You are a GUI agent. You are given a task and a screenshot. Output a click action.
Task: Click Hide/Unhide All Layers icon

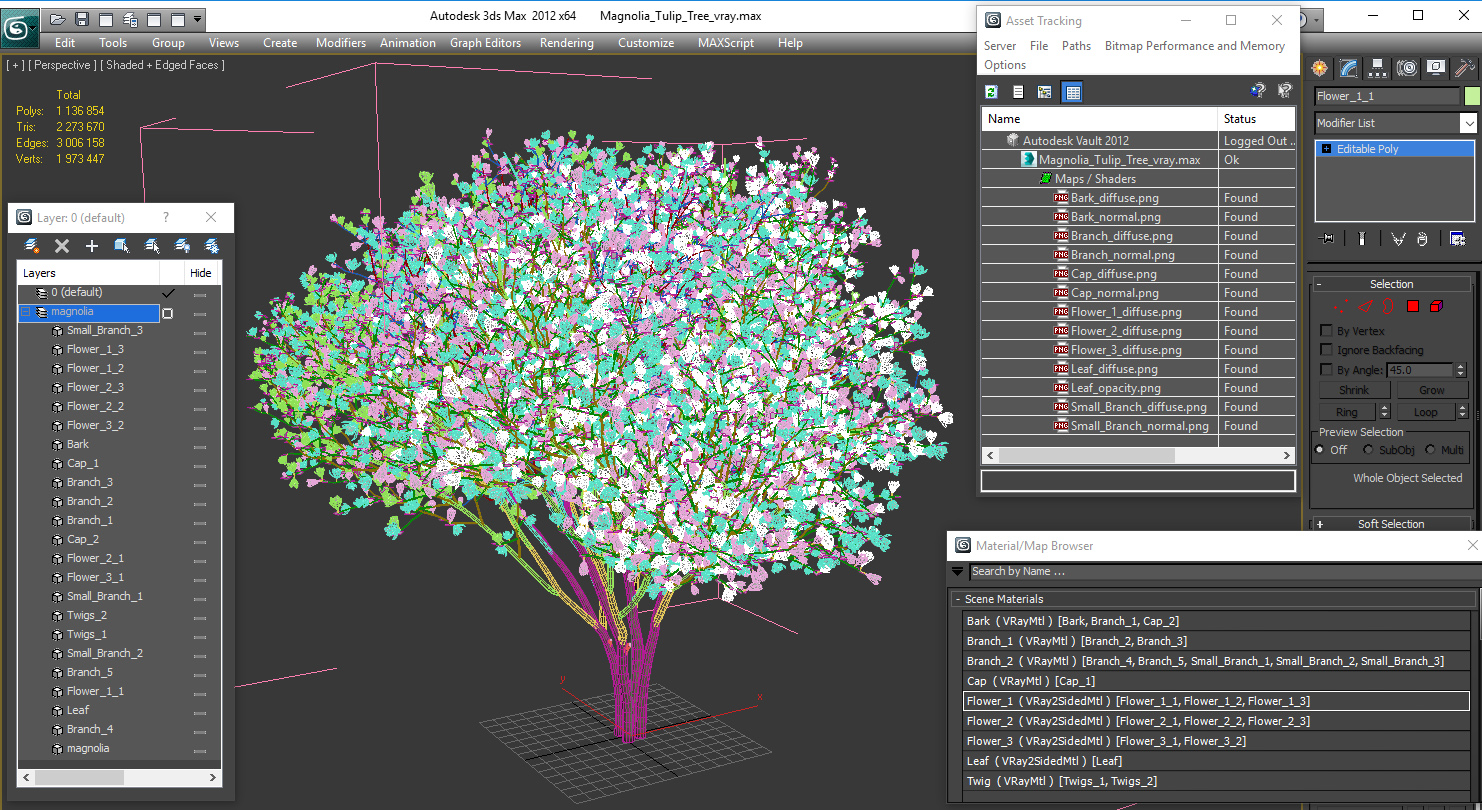pyautogui.click(x=182, y=245)
